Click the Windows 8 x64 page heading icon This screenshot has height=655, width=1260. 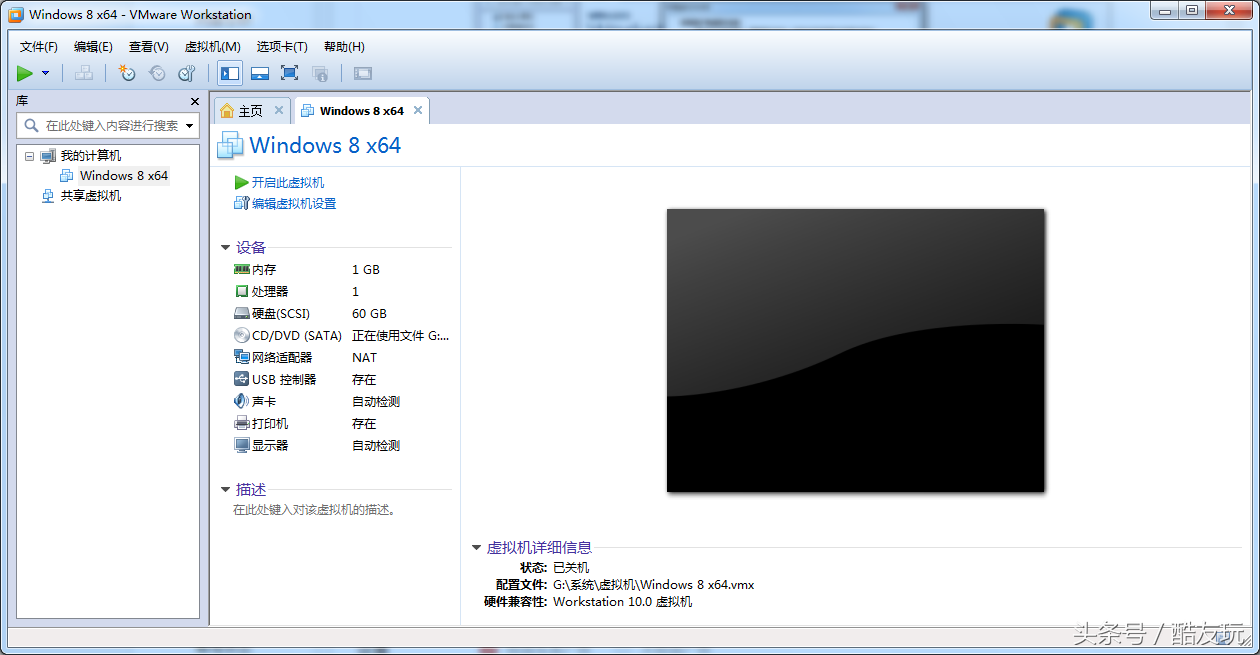coord(230,145)
